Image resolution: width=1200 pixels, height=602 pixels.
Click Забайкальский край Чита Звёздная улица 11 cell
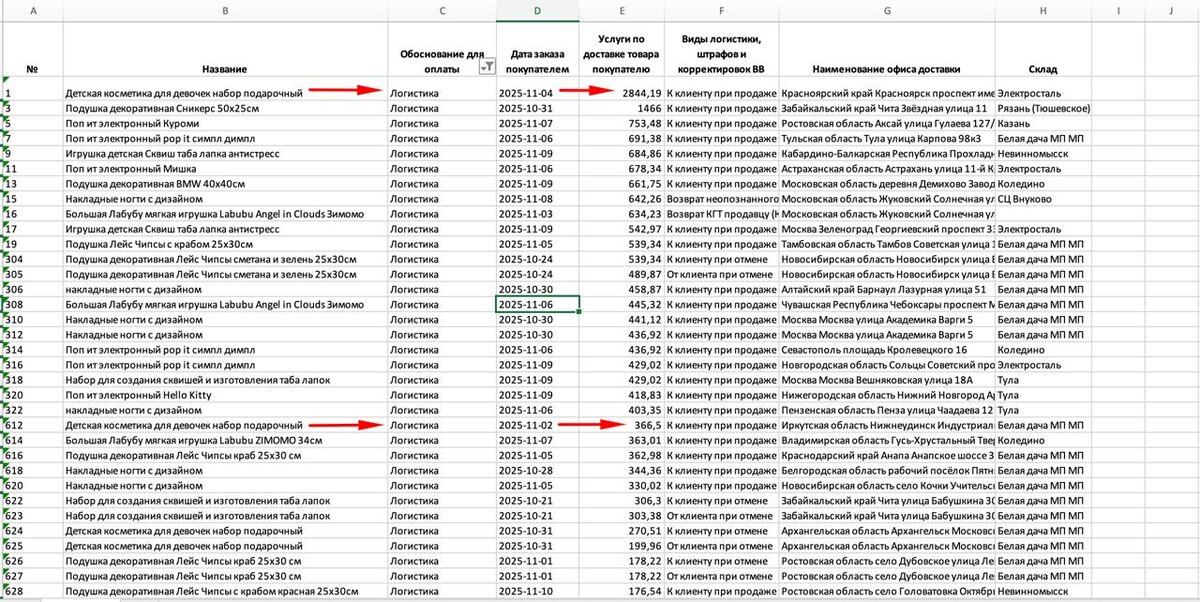(x=887, y=107)
